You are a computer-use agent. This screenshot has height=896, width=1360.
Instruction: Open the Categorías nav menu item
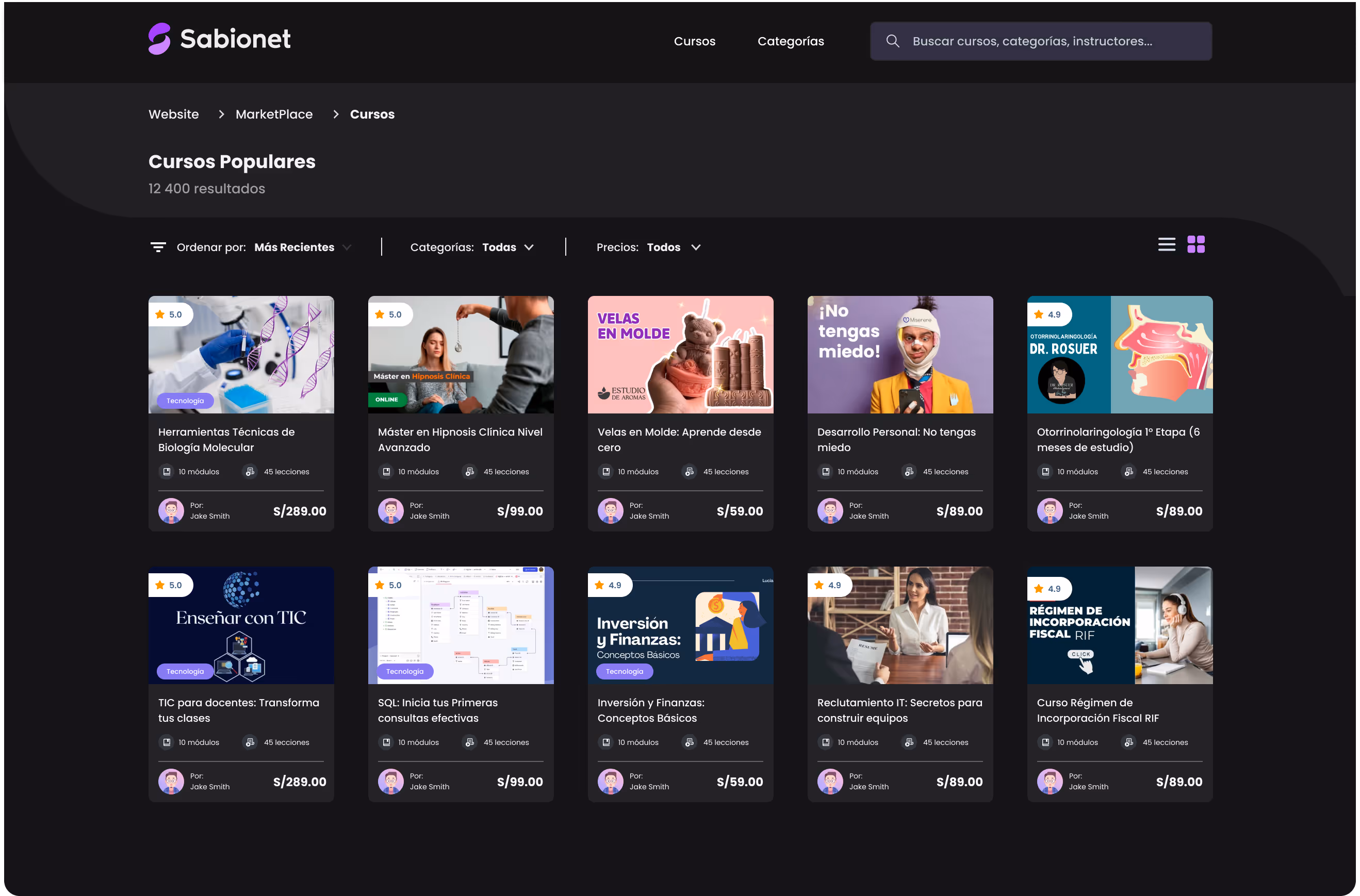pyautogui.click(x=790, y=41)
